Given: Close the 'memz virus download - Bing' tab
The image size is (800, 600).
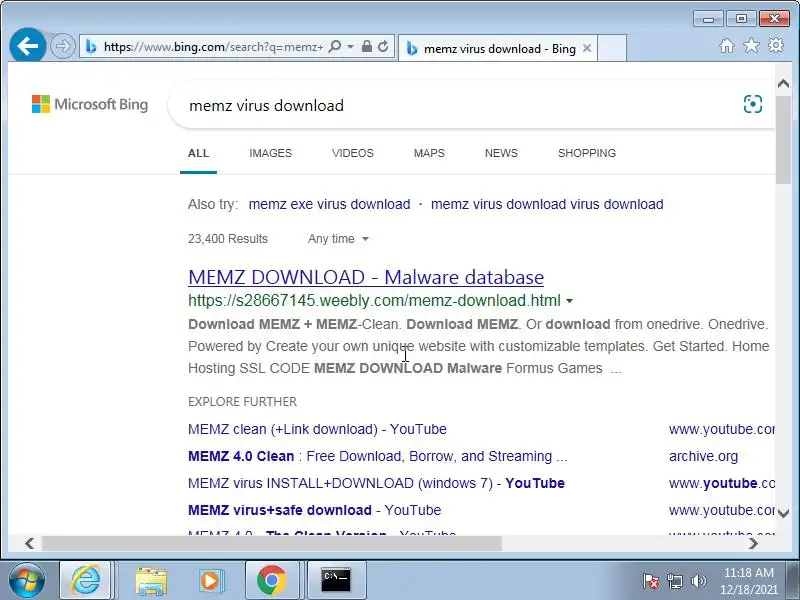Looking at the screenshot, I should [587, 48].
